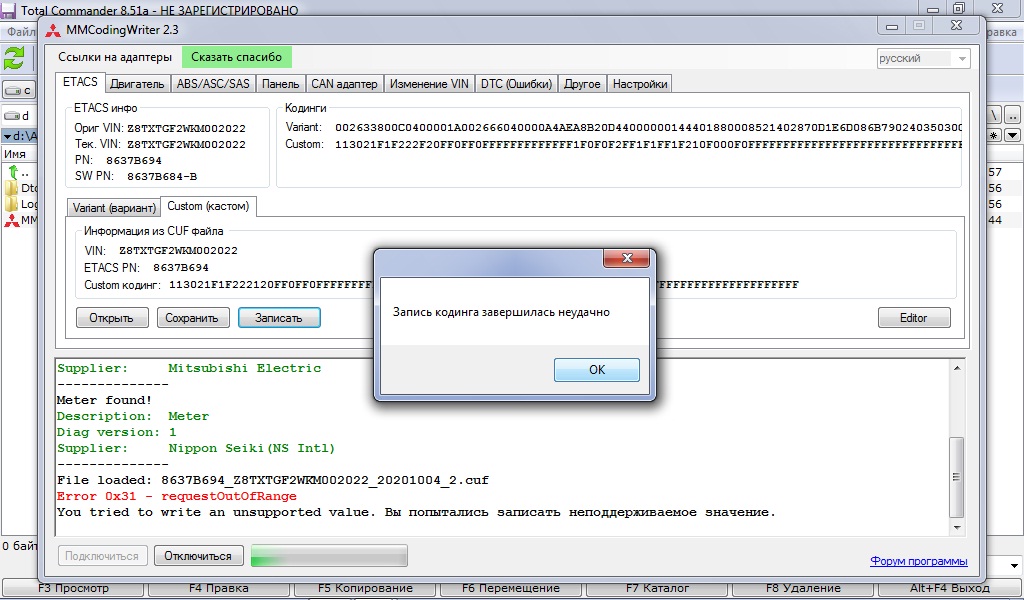1024x600 pixels.
Task: Select the Панель tab
Action: (x=280, y=84)
